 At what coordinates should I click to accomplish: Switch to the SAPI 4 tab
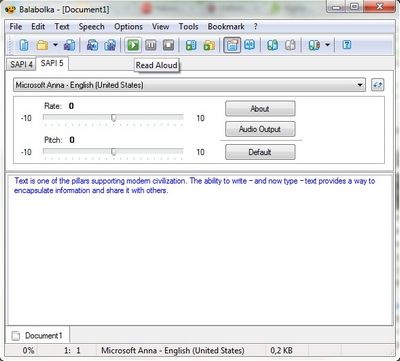(x=21, y=64)
